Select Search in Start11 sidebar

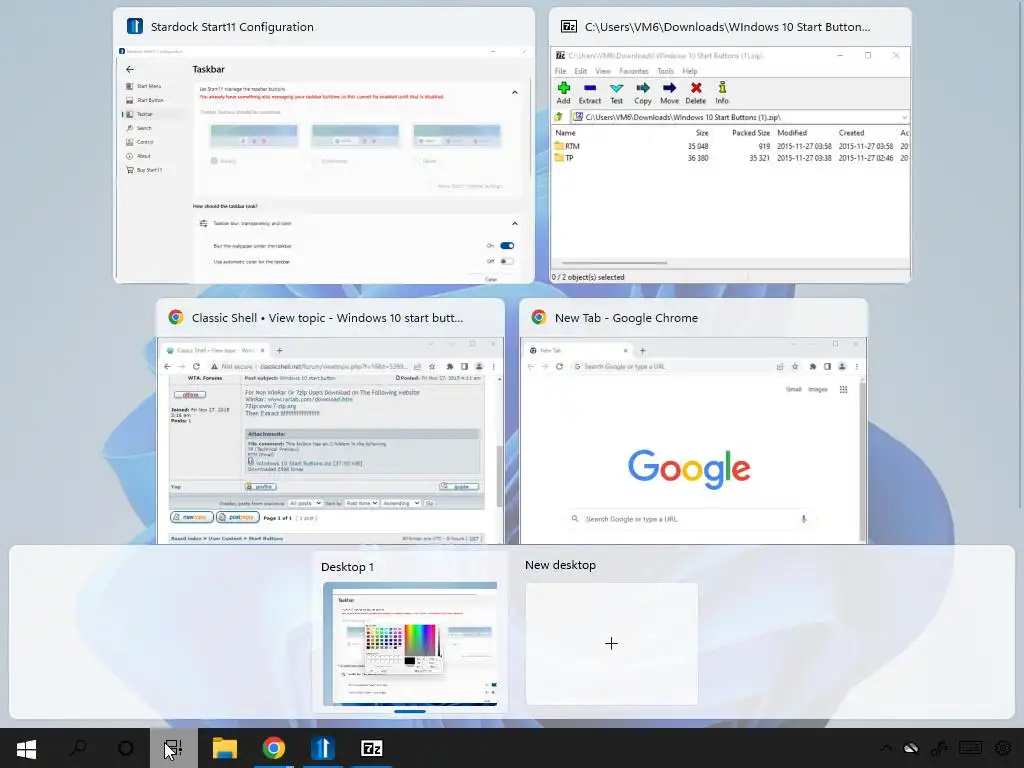coord(144,128)
